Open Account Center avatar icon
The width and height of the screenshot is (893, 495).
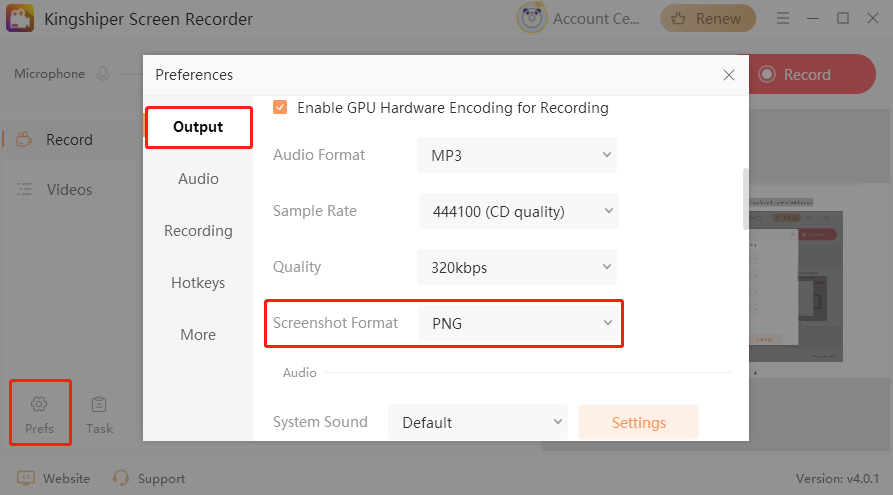coord(531,18)
